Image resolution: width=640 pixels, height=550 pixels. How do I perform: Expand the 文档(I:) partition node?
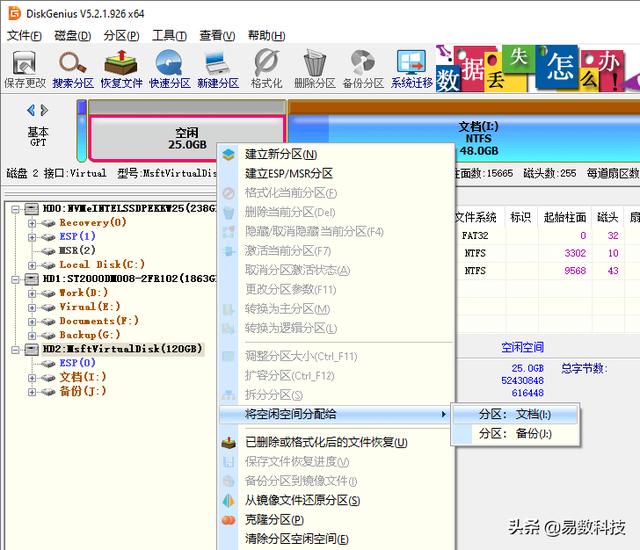coord(31,378)
